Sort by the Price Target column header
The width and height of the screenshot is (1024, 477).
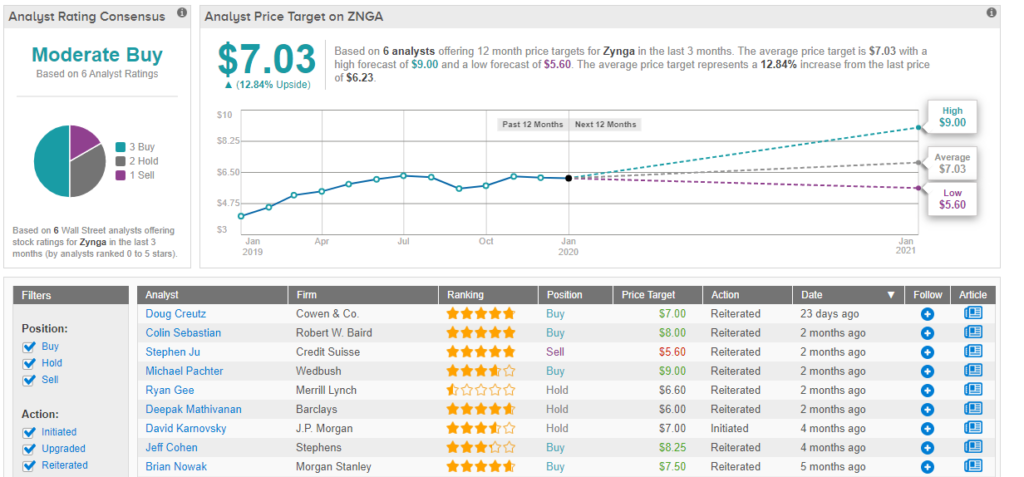tap(648, 295)
